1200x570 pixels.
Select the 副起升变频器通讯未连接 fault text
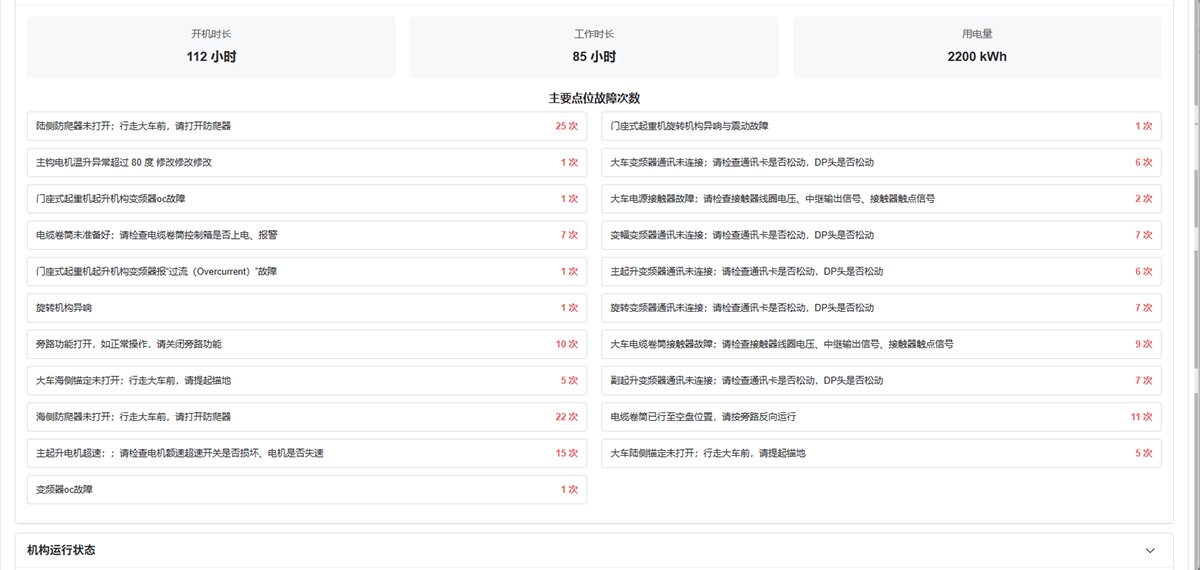coord(747,381)
